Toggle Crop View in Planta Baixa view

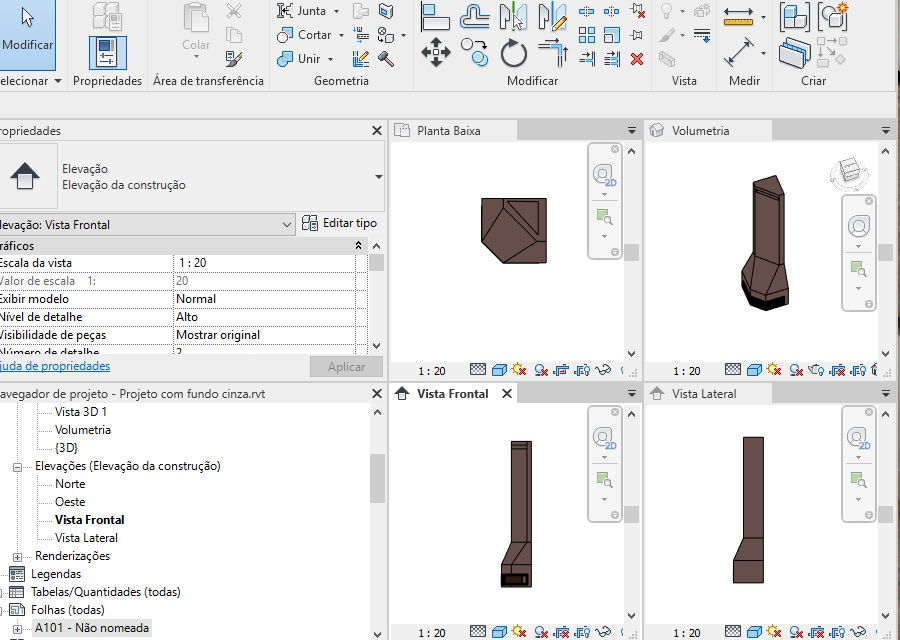561,370
